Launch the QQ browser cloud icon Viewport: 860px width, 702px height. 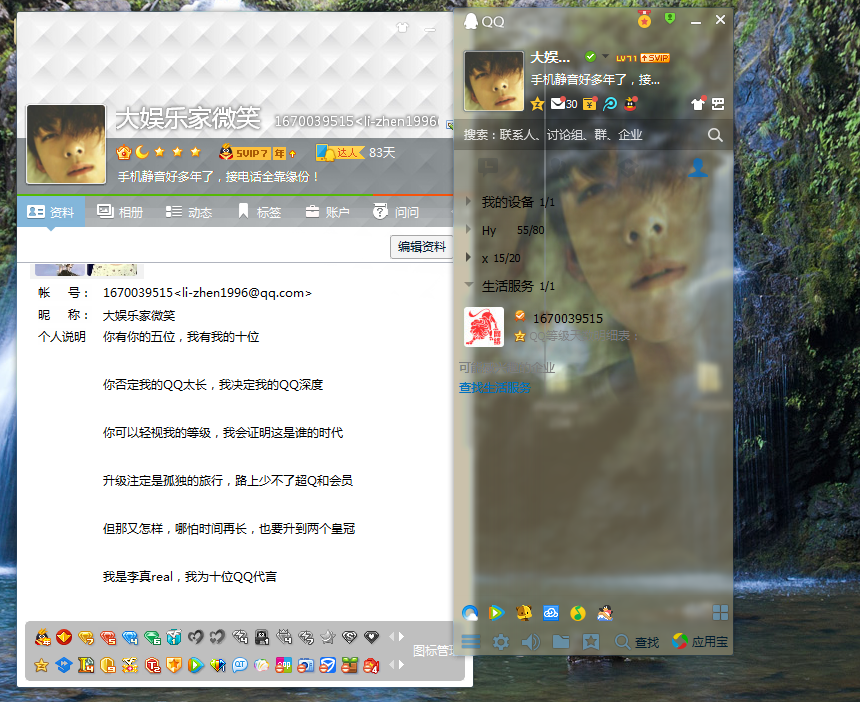(470, 613)
